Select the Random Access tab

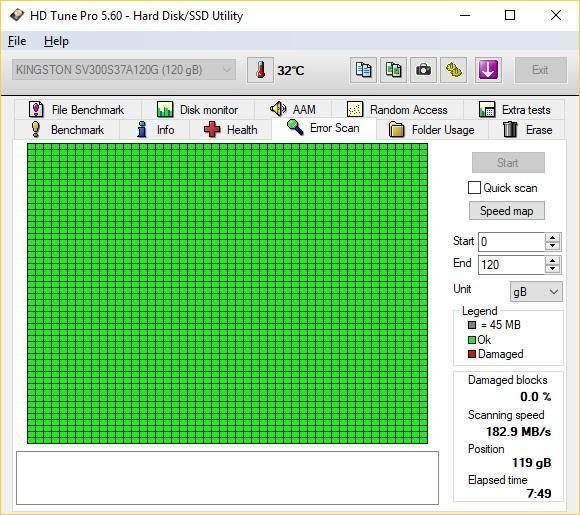point(397,110)
